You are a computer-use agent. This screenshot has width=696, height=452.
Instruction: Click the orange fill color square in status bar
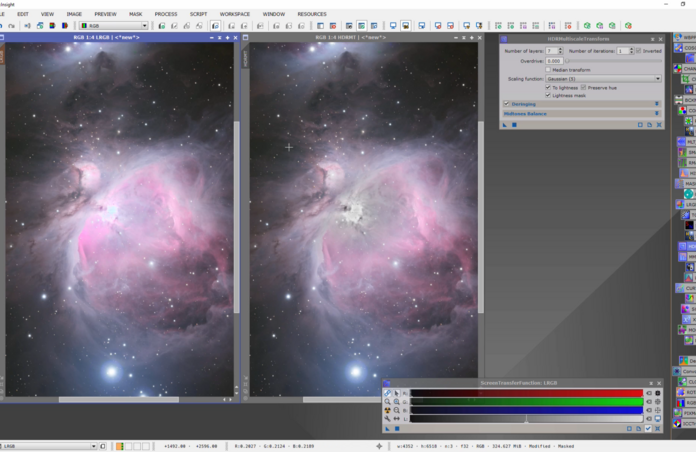(119, 446)
